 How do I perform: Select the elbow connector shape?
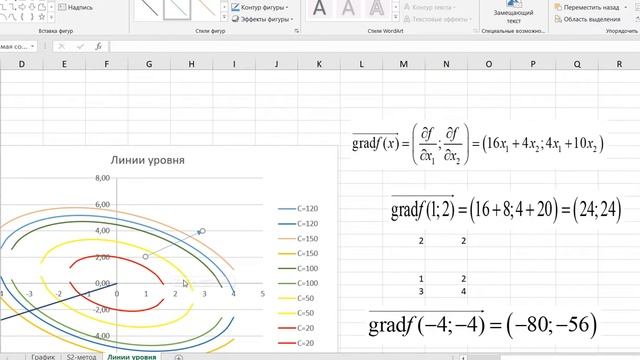tap(3, 7)
